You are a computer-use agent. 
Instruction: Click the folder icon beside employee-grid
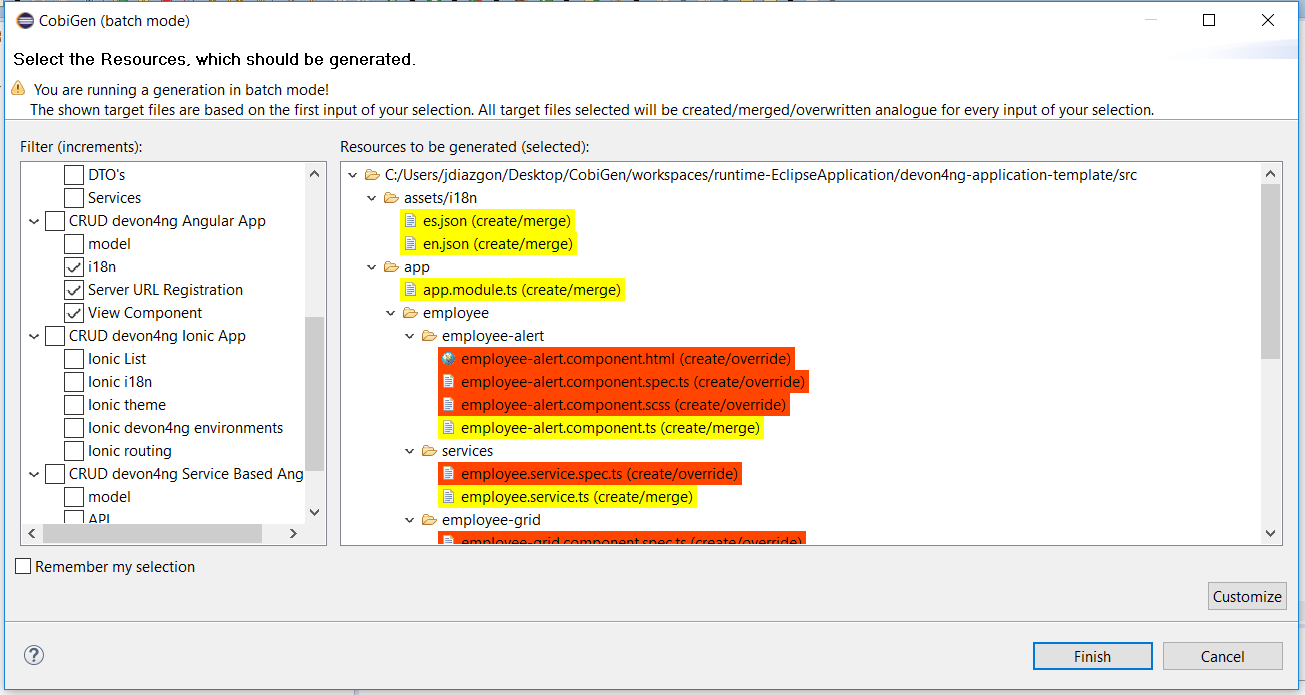click(x=428, y=520)
